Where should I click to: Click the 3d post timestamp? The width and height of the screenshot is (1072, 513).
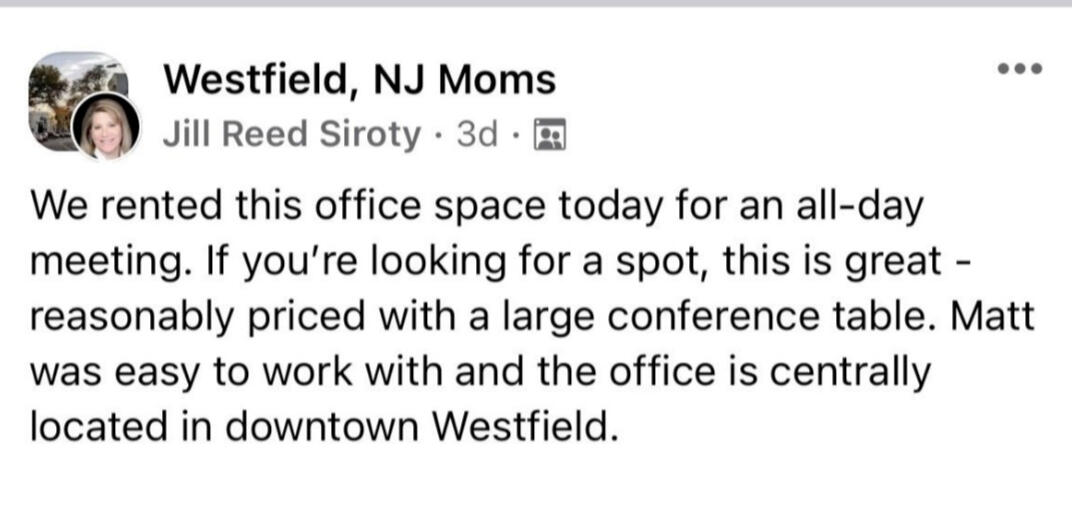477,134
